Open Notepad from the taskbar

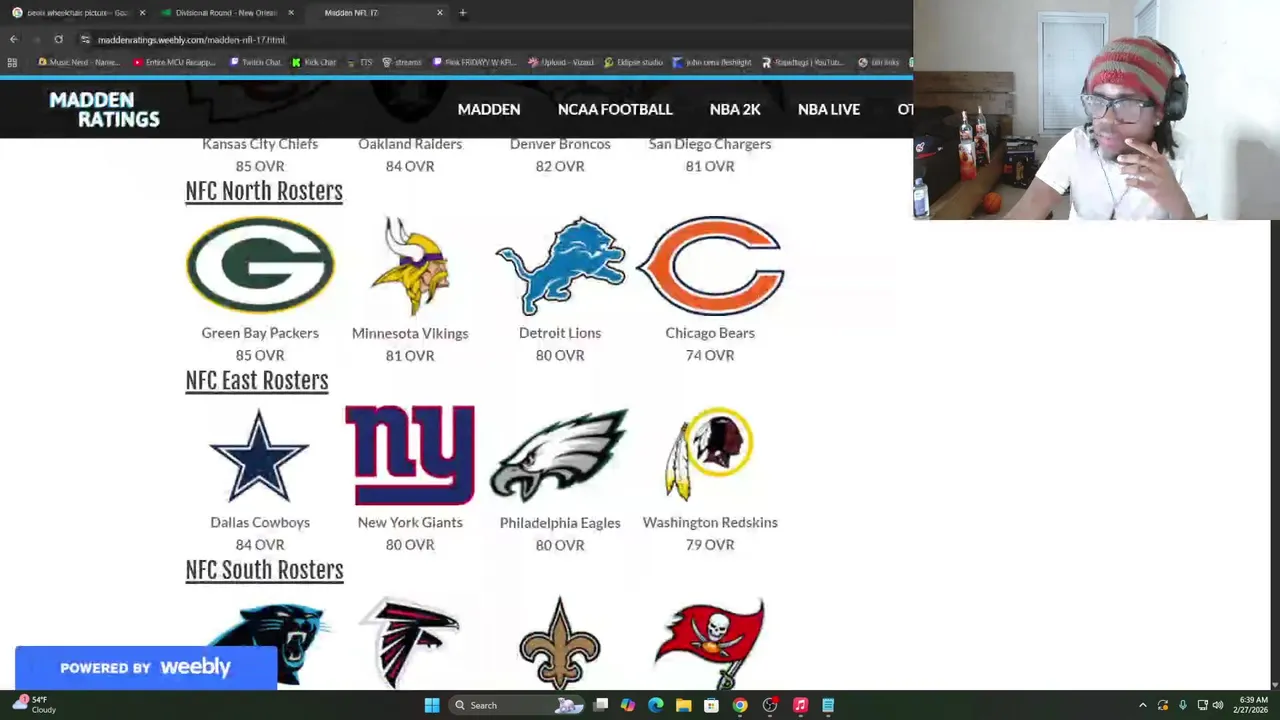click(828, 705)
